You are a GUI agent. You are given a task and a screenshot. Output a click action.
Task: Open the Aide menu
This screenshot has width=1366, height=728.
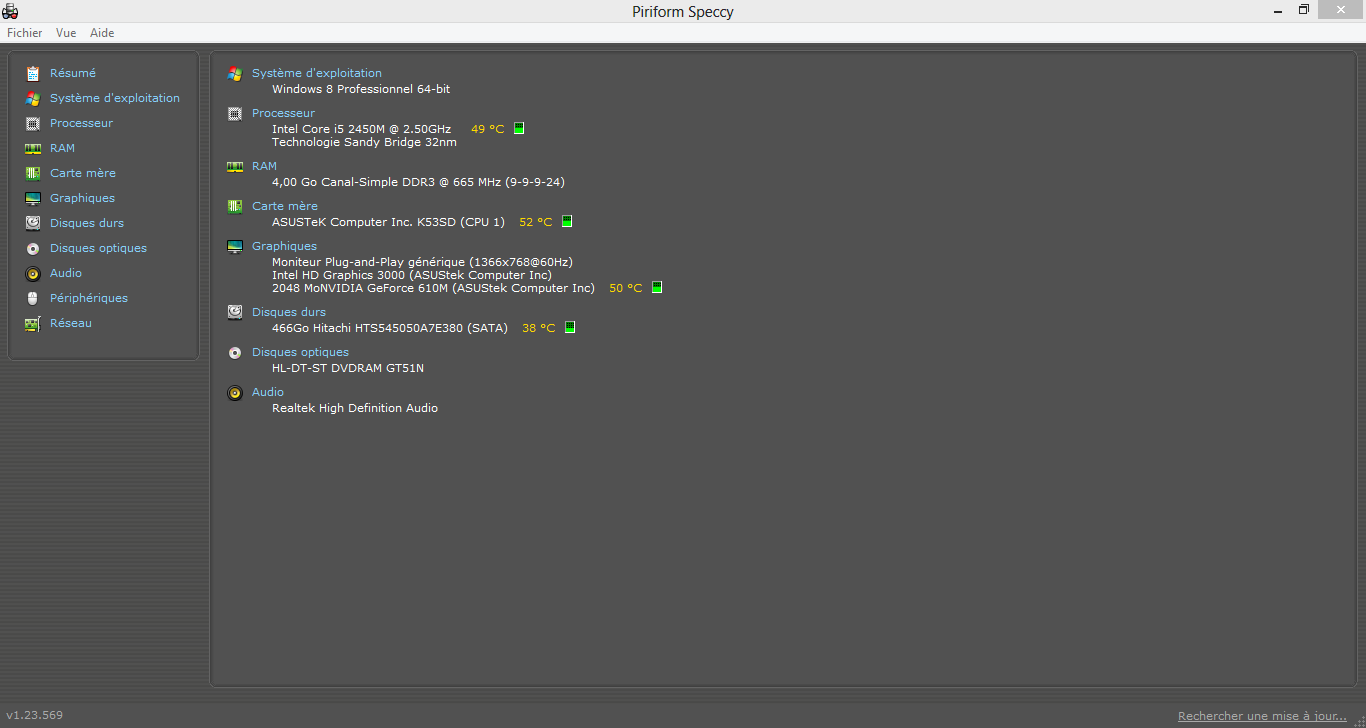pos(102,33)
